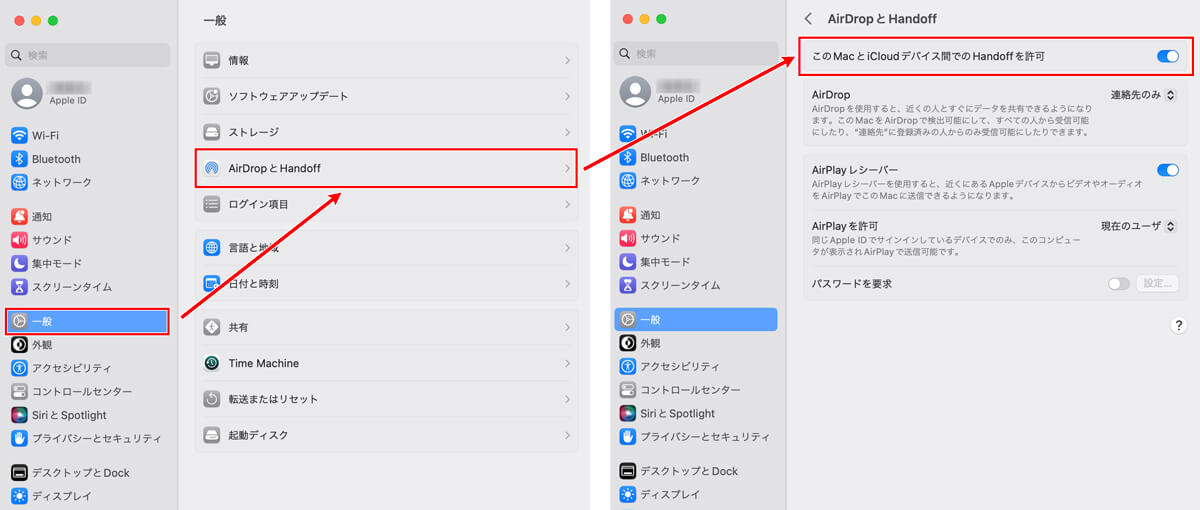
Task: Click Wi-Fi icon in right window sidebar
Action: tap(628, 134)
